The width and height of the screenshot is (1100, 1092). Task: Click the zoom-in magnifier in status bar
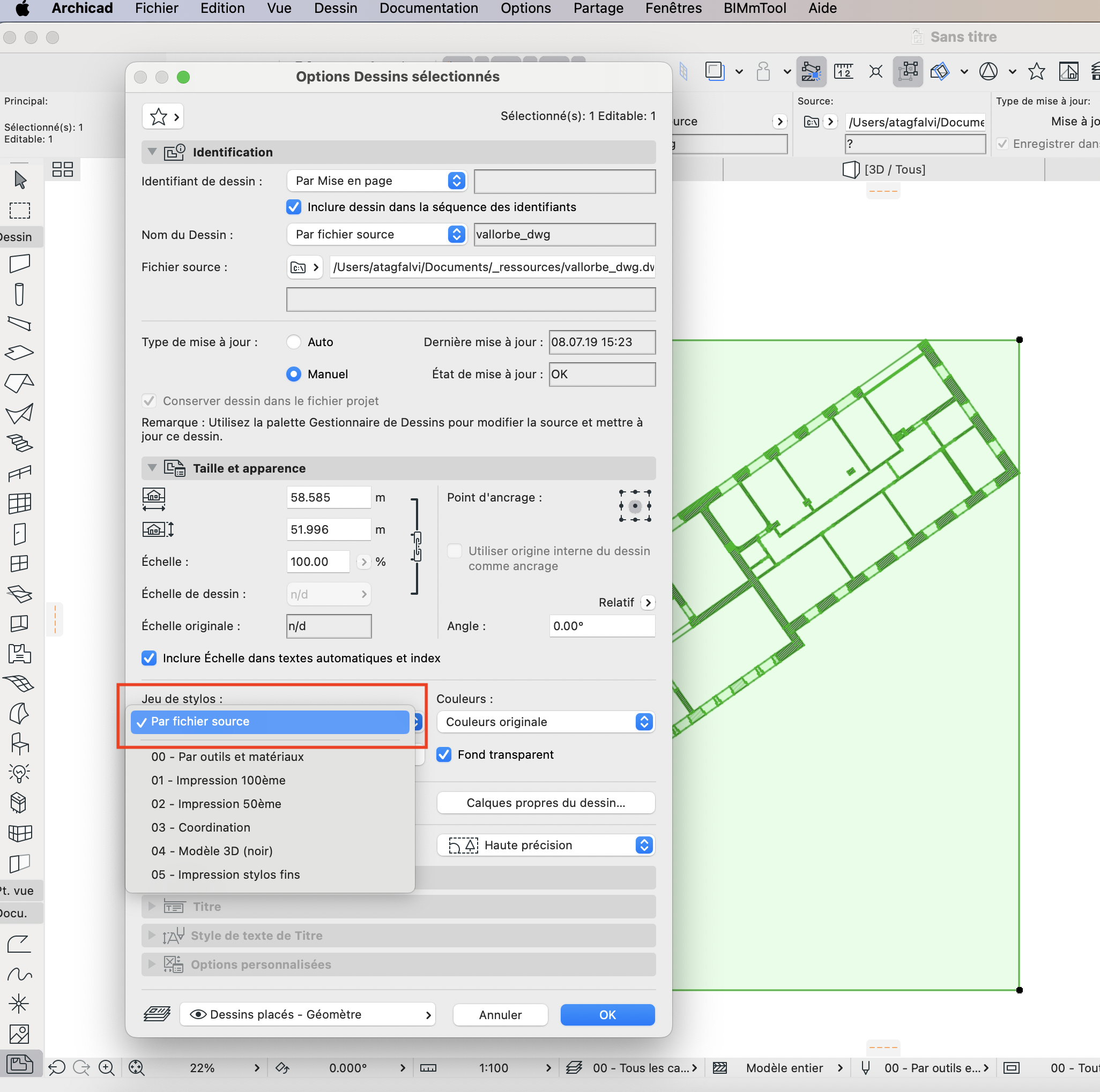[x=107, y=1067]
